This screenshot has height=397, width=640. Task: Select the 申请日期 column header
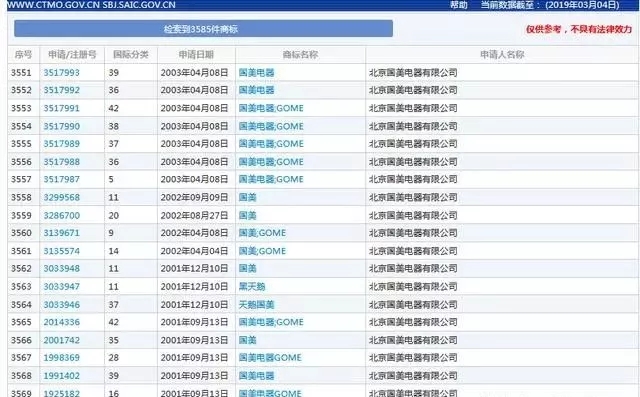(x=196, y=55)
